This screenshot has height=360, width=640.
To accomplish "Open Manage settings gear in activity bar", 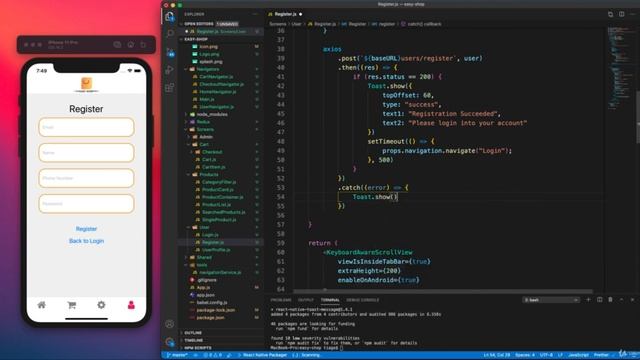I will point(169,342).
